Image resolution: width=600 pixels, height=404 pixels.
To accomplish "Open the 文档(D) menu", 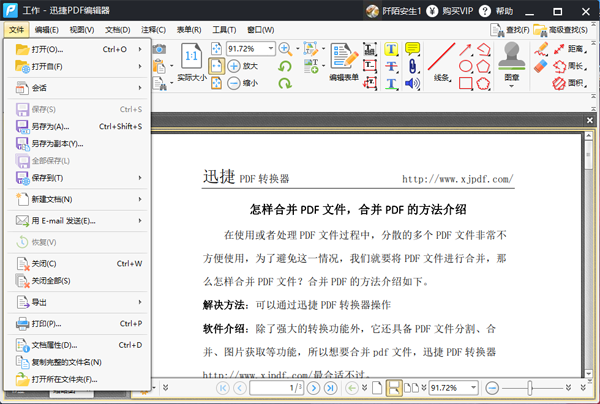I will pyautogui.click(x=118, y=30).
